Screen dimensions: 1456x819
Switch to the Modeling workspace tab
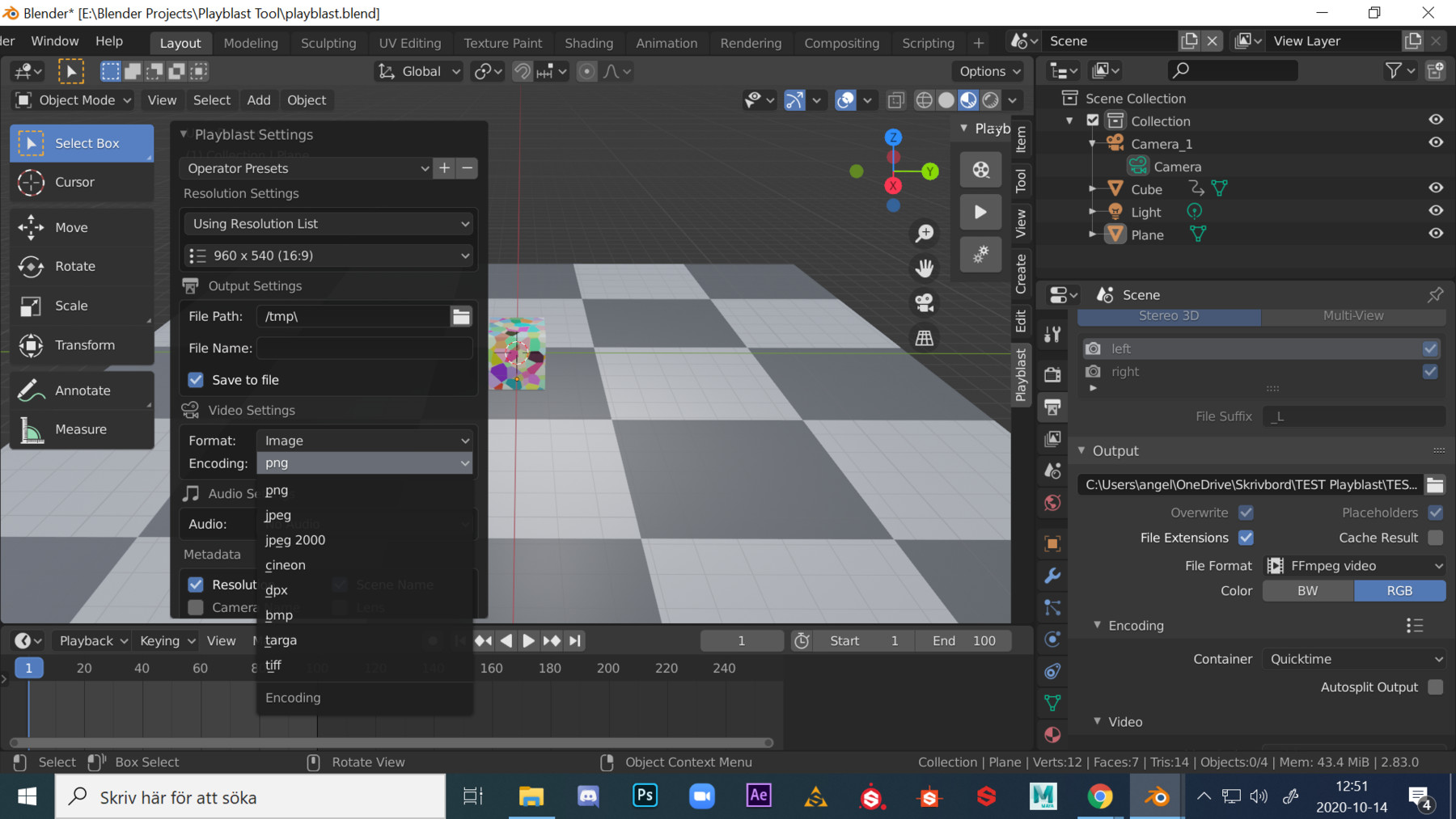point(251,43)
